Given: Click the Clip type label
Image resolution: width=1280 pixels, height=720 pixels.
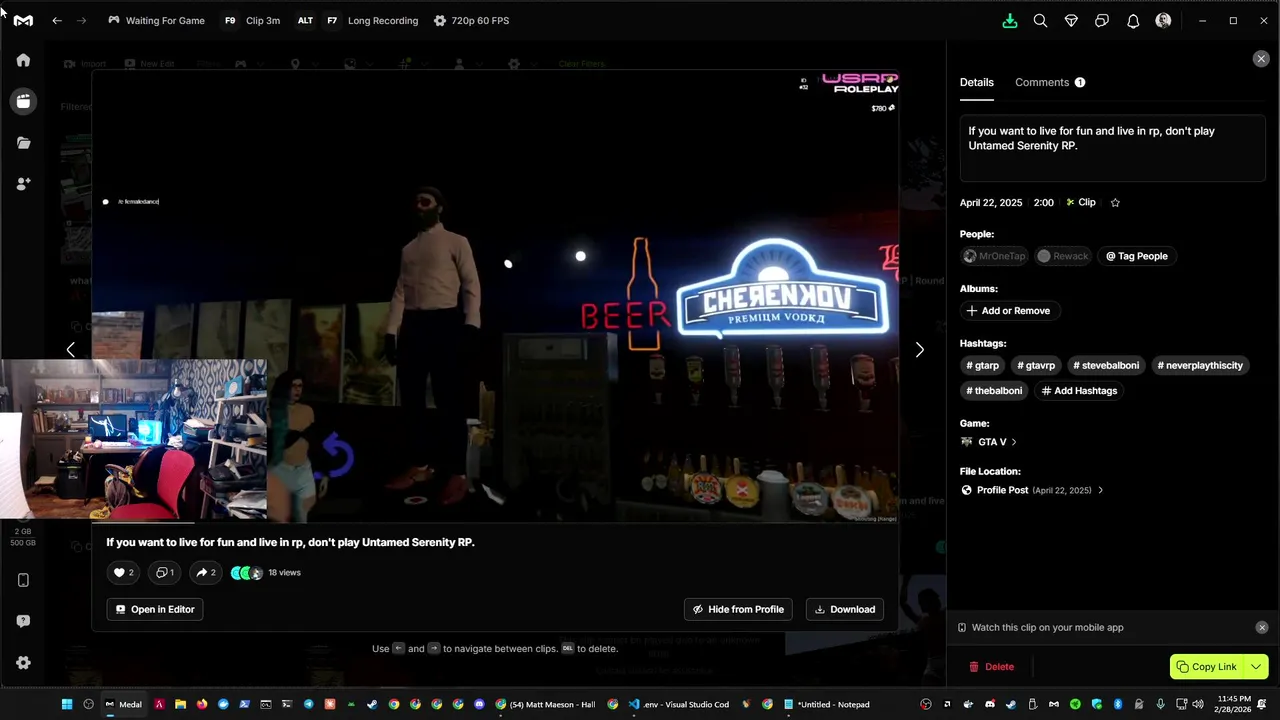Looking at the screenshot, I should pos(1080,202).
